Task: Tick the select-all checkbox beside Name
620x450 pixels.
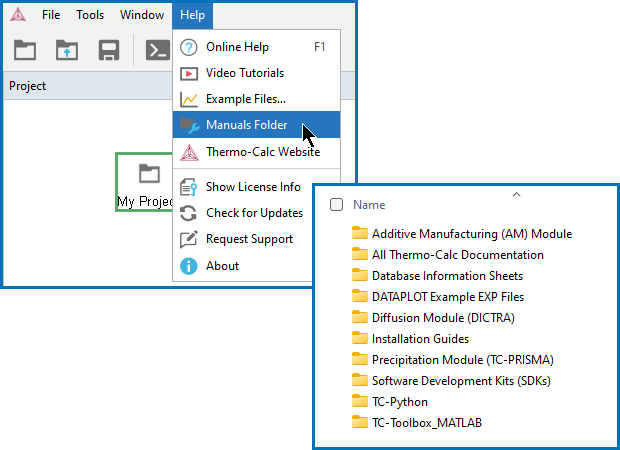Action: tap(336, 204)
